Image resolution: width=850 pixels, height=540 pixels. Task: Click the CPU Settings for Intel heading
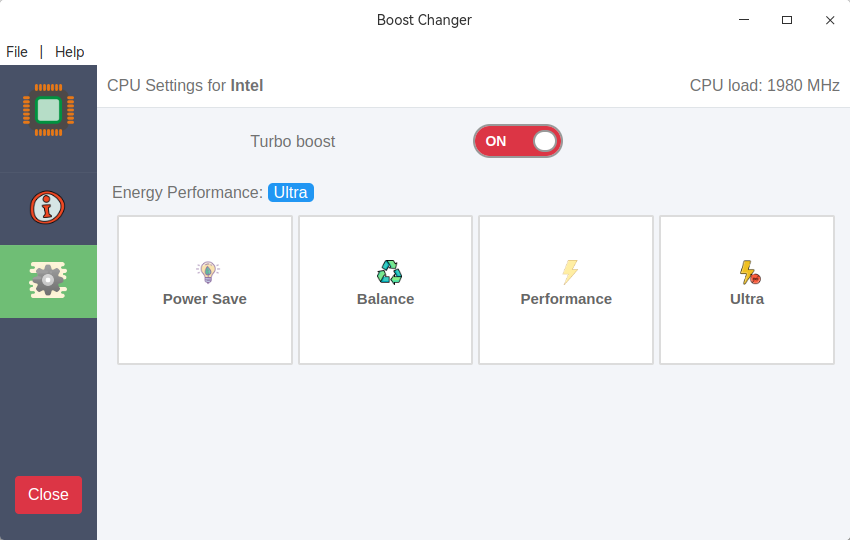click(185, 86)
